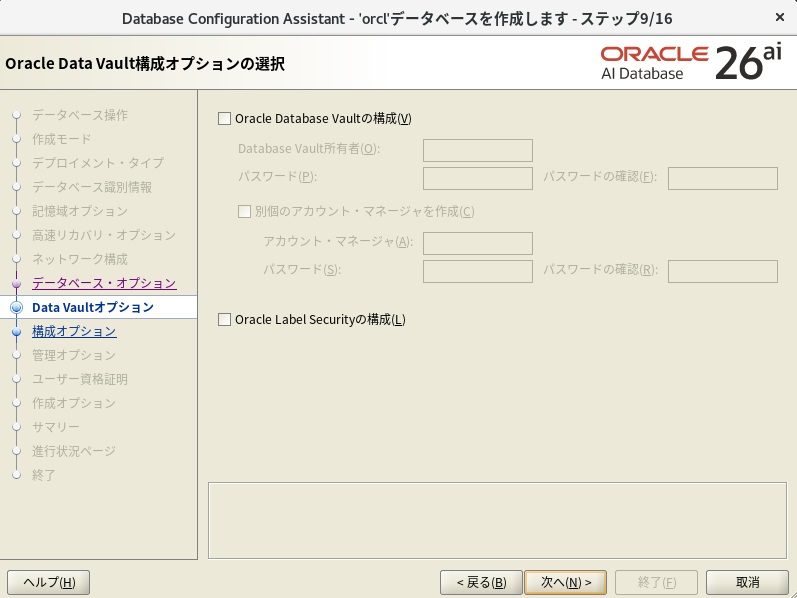The height and width of the screenshot is (598, 797).
Task: Proceed with 次へ(N) button
Action: [x=566, y=582]
